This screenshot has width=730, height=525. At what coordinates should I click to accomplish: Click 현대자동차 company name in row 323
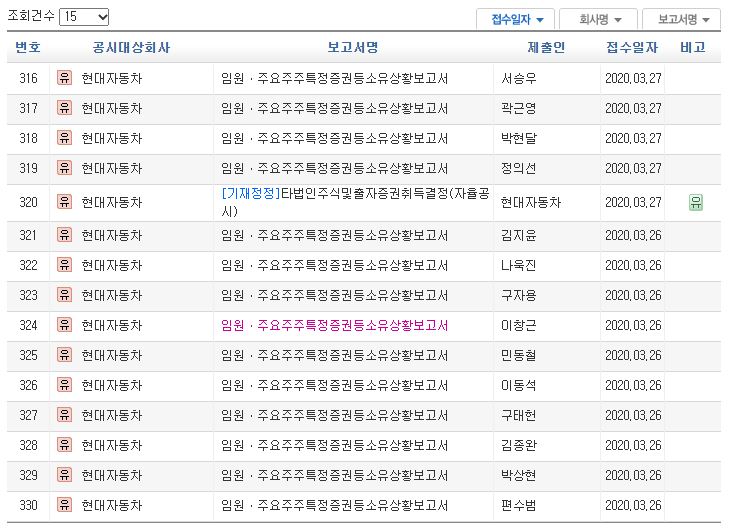pyautogui.click(x=112, y=295)
